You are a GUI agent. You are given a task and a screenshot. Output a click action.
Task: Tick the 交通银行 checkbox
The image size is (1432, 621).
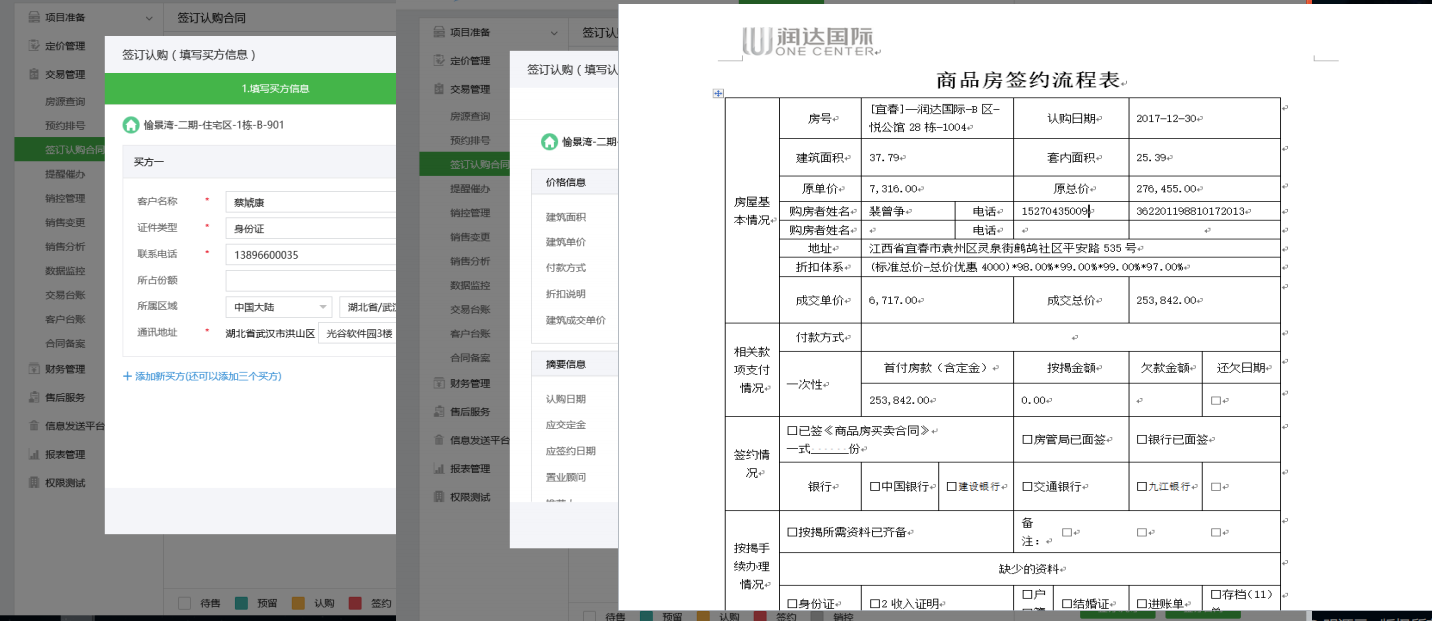coord(1027,486)
